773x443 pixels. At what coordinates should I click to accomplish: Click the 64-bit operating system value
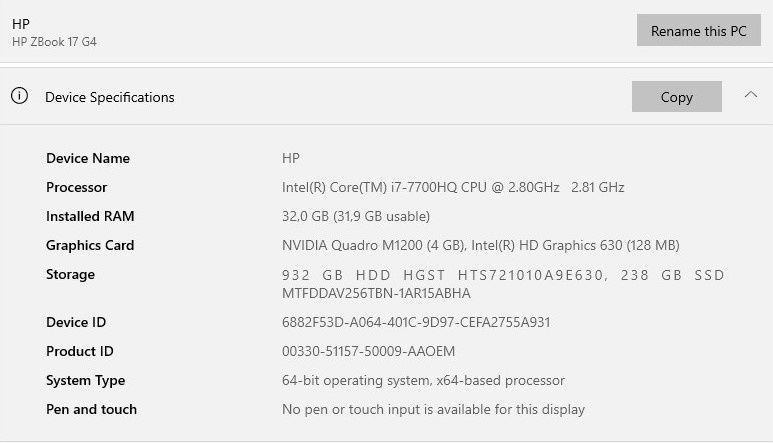(423, 380)
